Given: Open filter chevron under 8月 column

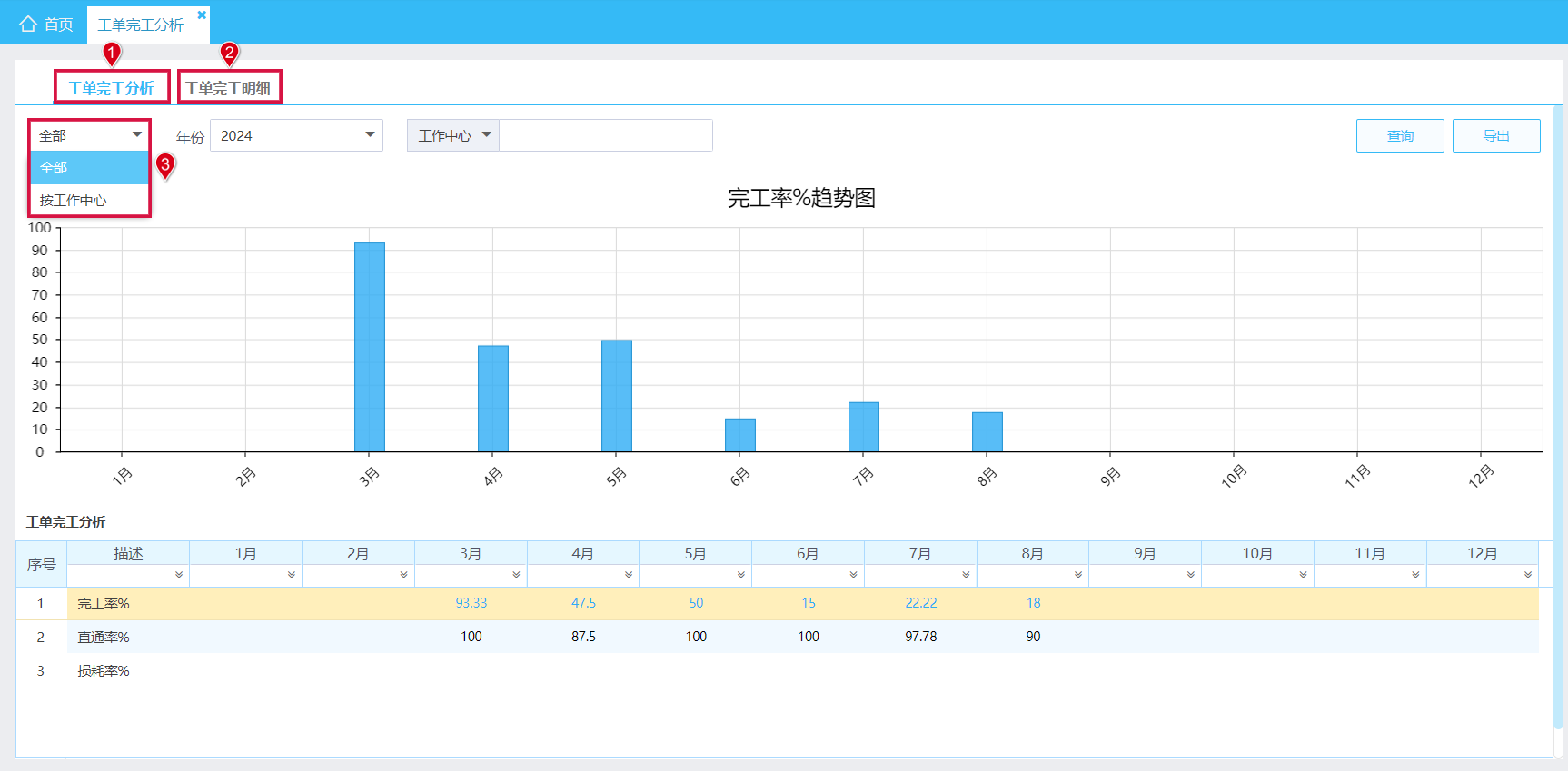Looking at the screenshot, I should [x=1078, y=575].
